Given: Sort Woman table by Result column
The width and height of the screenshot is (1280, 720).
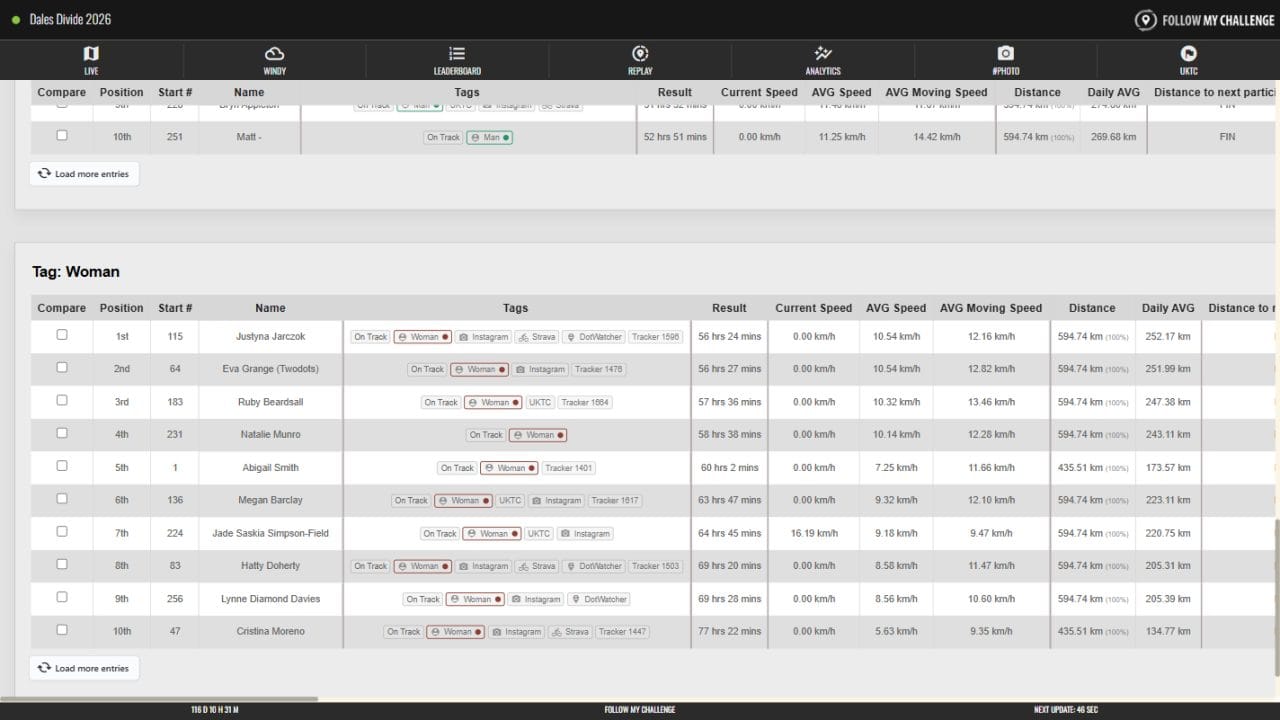Looking at the screenshot, I should [729, 308].
